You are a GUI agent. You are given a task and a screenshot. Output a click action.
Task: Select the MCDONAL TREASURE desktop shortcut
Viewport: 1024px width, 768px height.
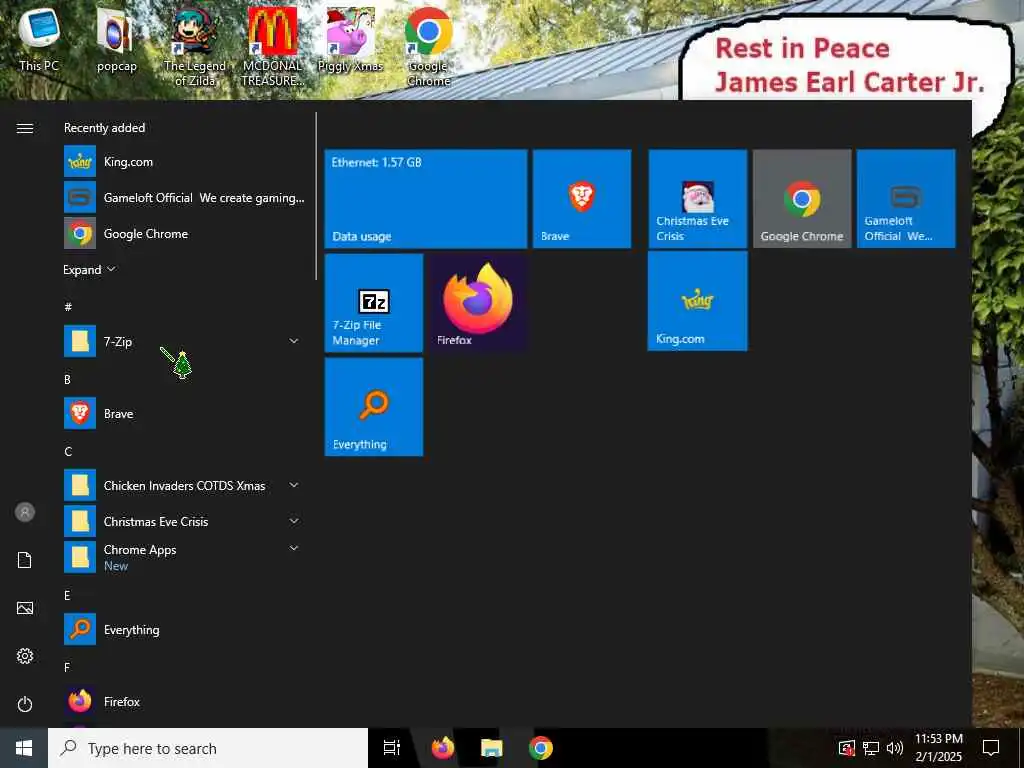click(x=272, y=47)
